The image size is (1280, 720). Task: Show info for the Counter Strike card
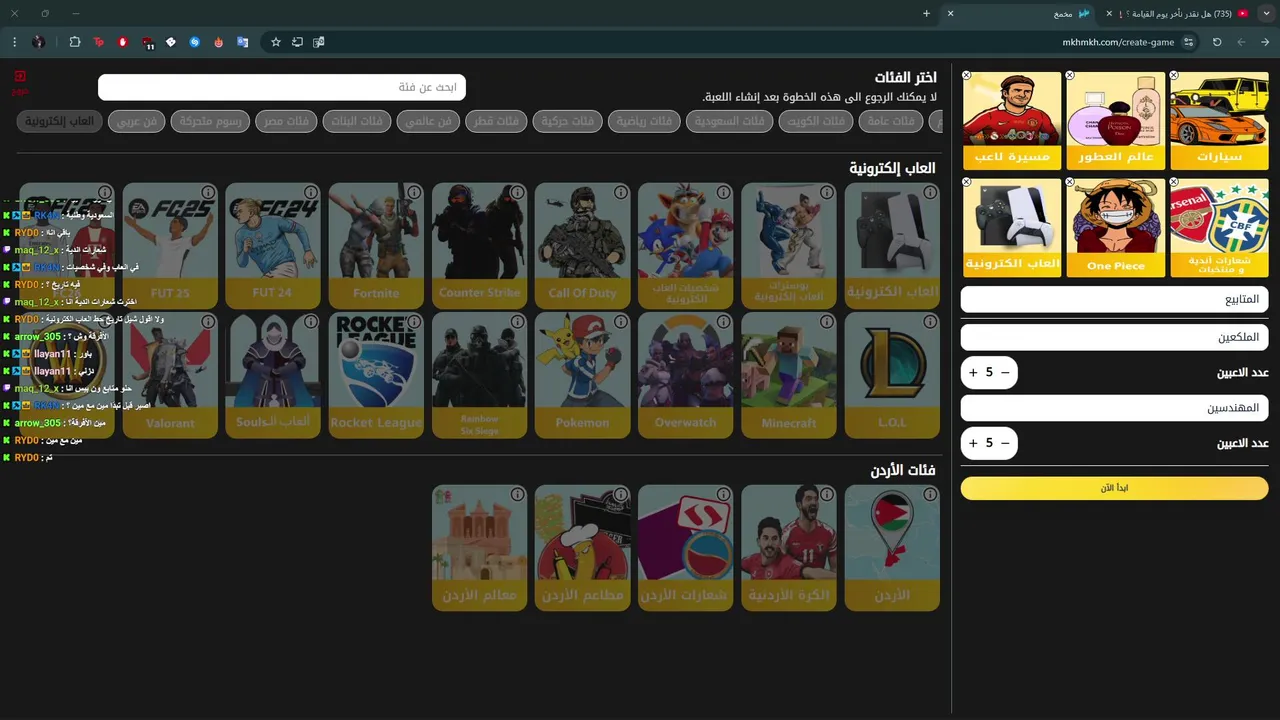tap(517, 192)
